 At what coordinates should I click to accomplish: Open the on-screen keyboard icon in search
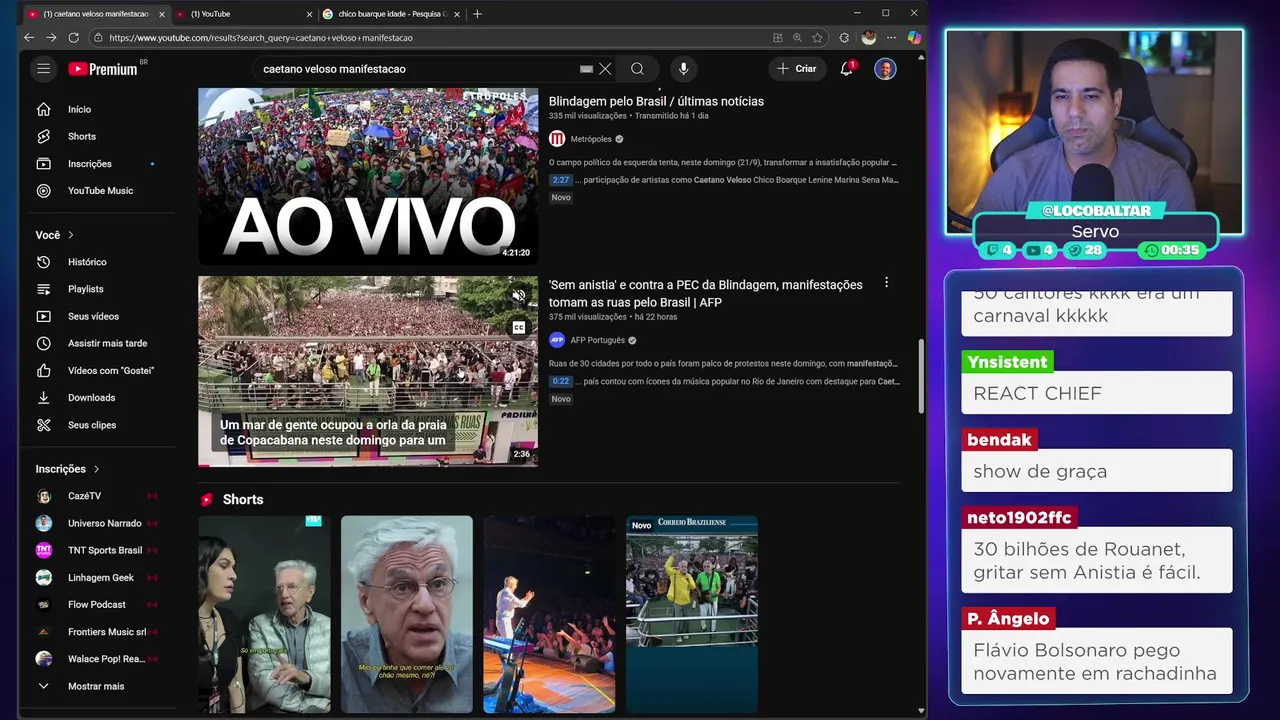[x=587, y=69]
